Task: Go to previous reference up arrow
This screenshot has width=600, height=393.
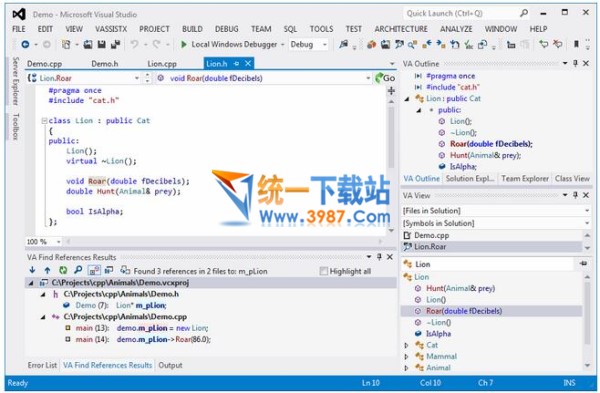Action: pos(47,271)
